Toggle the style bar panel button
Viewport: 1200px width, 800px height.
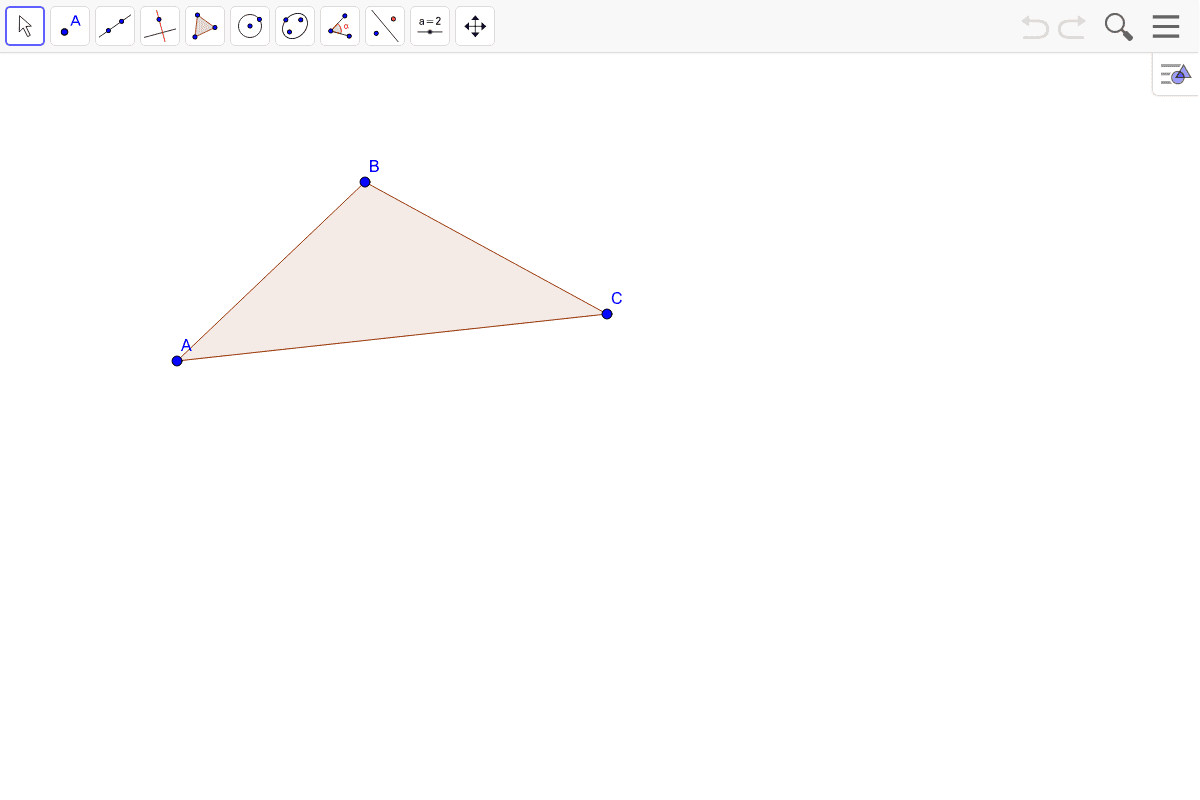coord(1175,74)
